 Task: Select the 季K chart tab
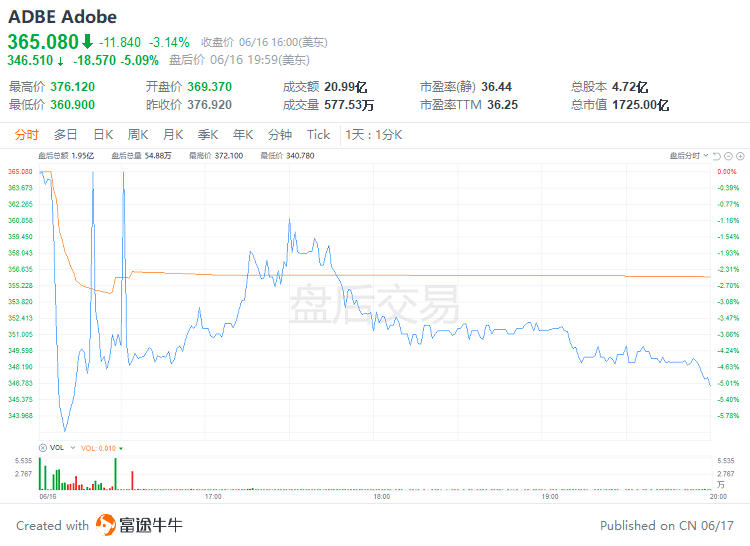(208, 135)
